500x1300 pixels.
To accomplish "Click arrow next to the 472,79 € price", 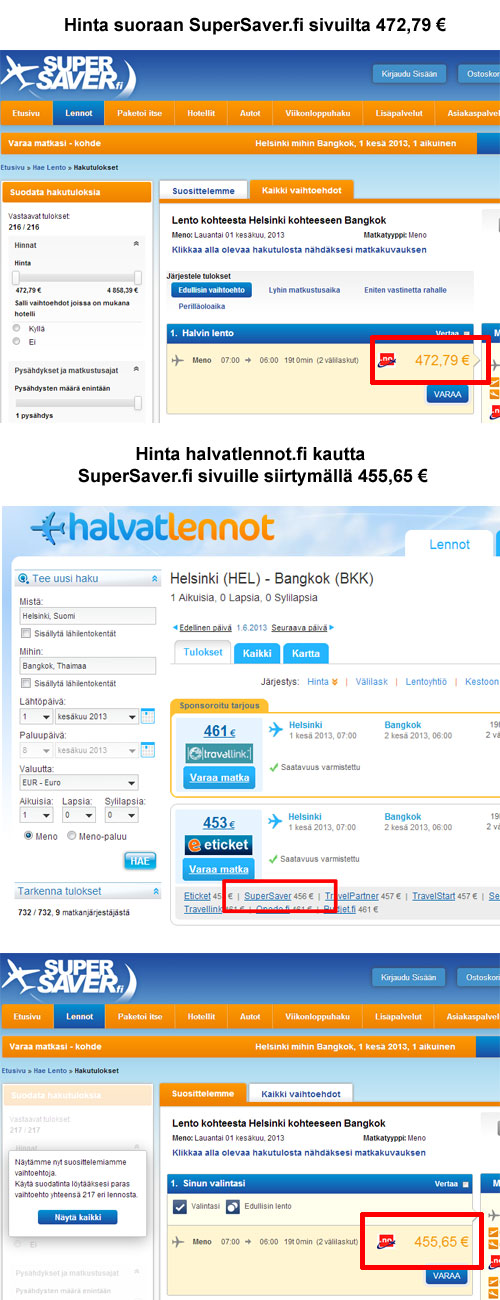I will click(477, 361).
